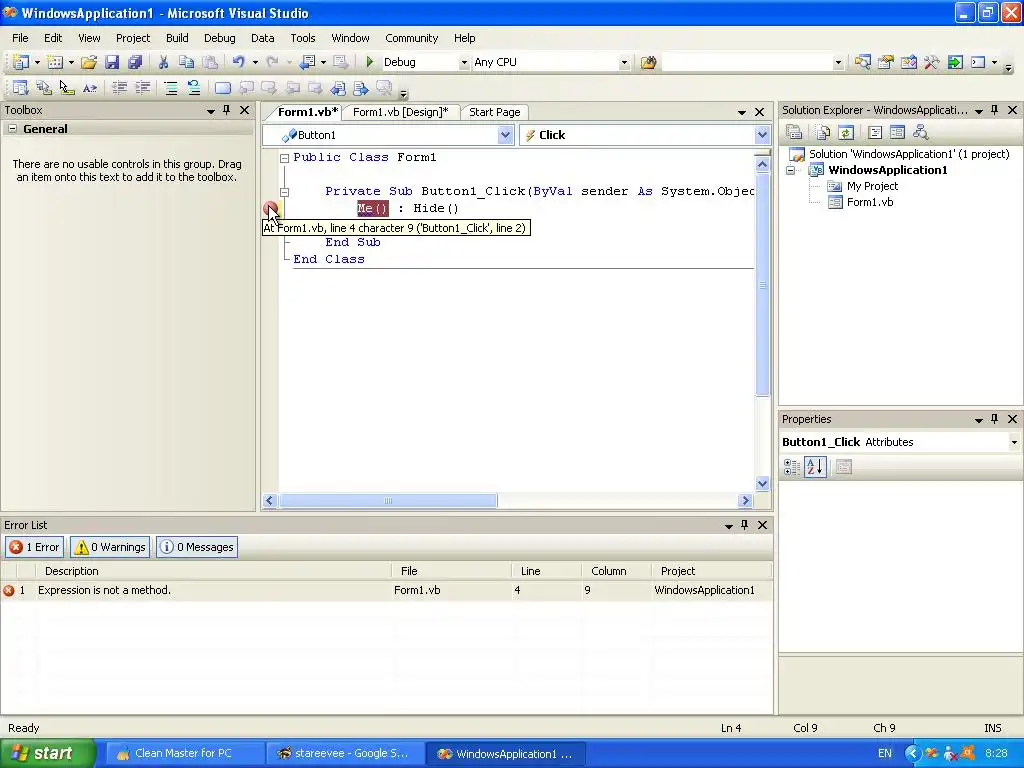Image resolution: width=1024 pixels, height=768 pixels.
Task: Collapse the General group in Toolbox
Action: tap(12, 129)
